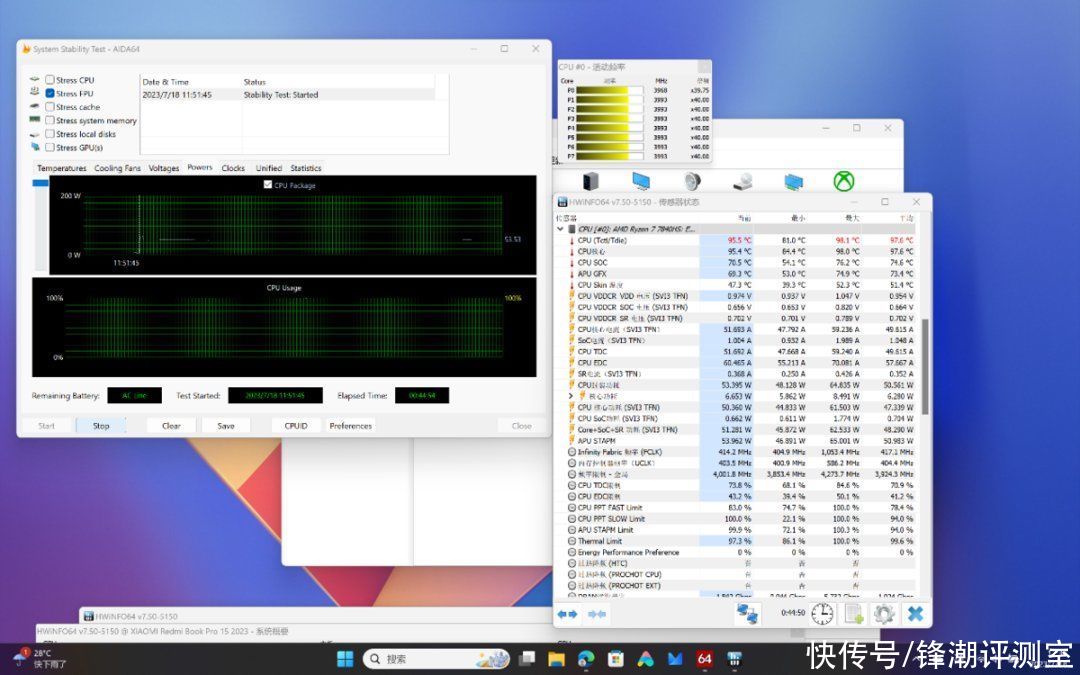The height and width of the screenshot is (675, 1080).
Task: Click the network drive icon in background window
Action: click(x=742, y=181)
